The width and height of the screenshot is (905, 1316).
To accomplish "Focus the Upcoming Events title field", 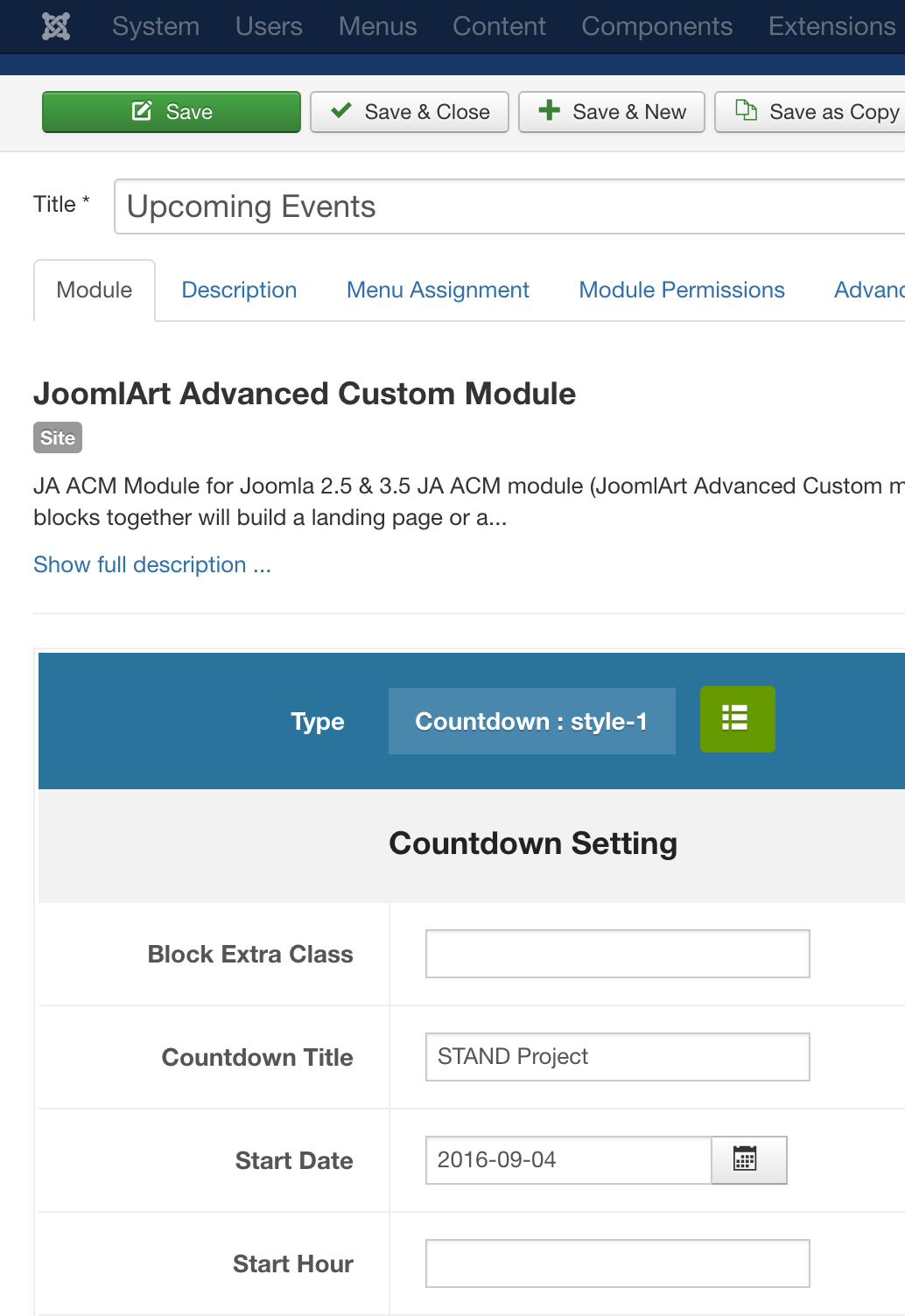I will tap(509, 207).
